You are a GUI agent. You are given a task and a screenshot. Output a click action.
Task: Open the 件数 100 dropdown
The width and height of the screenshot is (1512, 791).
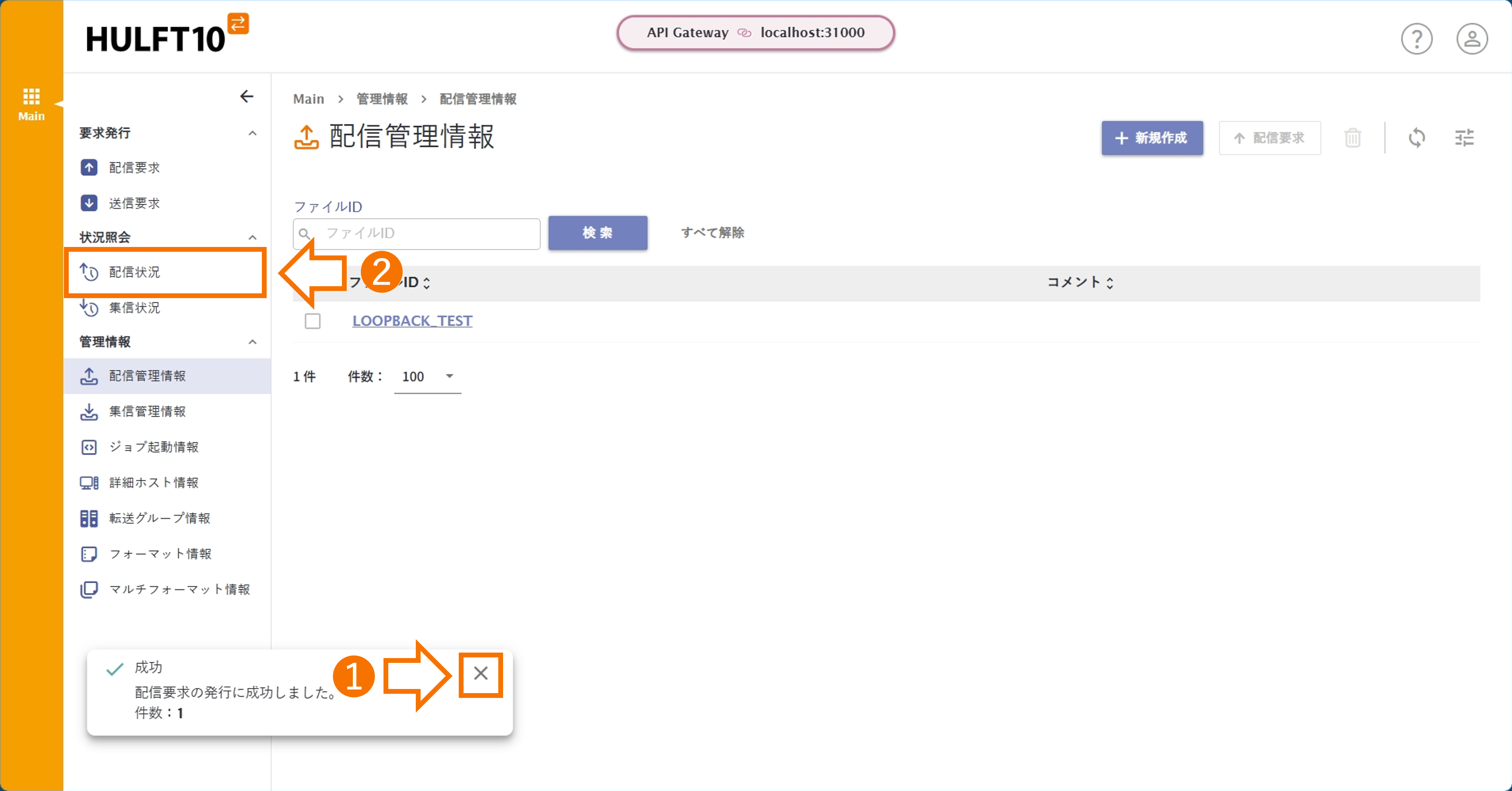tap(427, 377)
